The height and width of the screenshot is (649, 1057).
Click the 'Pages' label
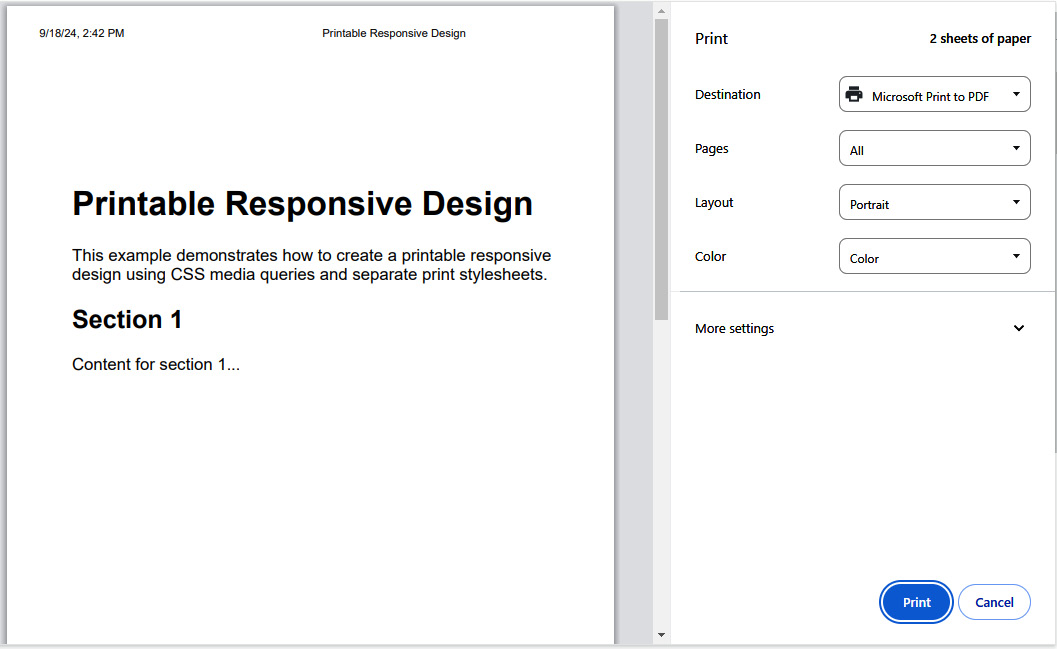(x=711, y=148)
